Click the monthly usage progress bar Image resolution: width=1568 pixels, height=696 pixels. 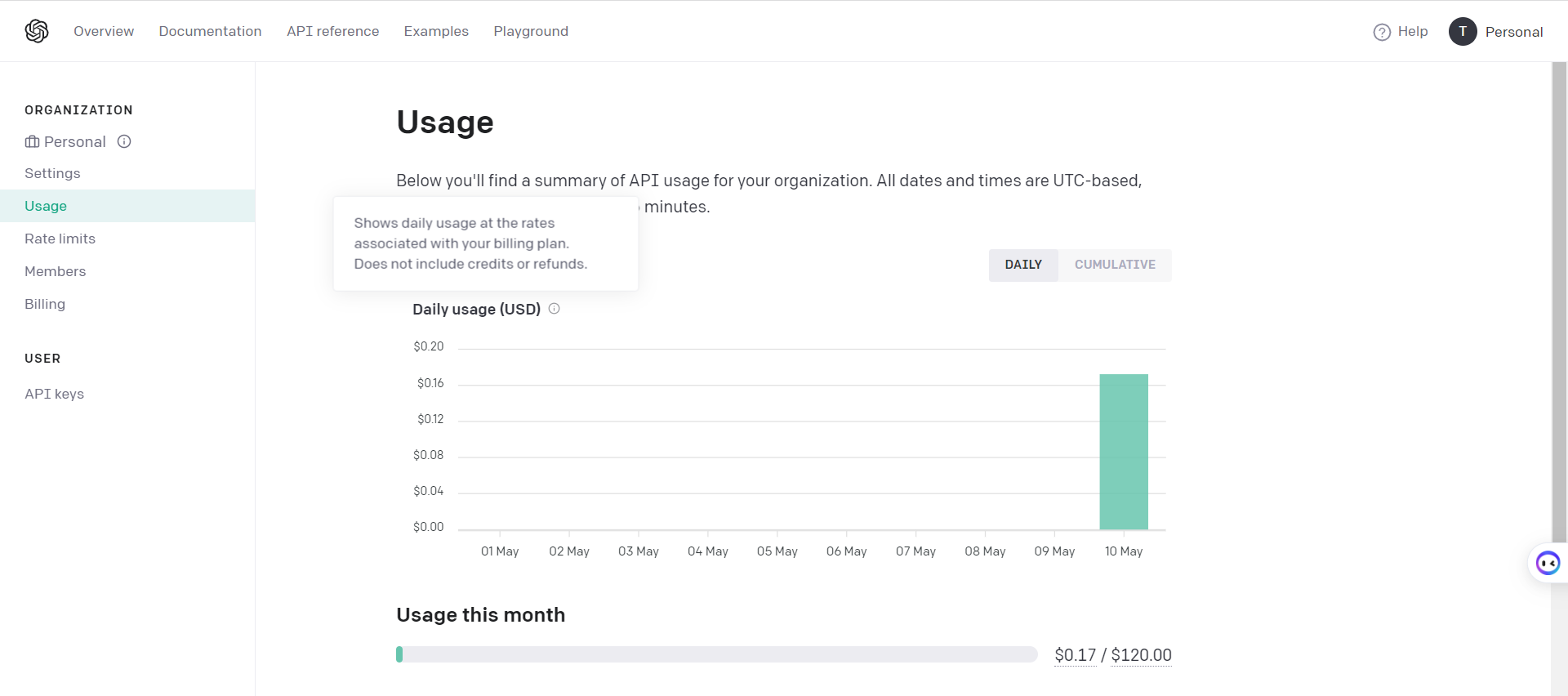(716, 654)
